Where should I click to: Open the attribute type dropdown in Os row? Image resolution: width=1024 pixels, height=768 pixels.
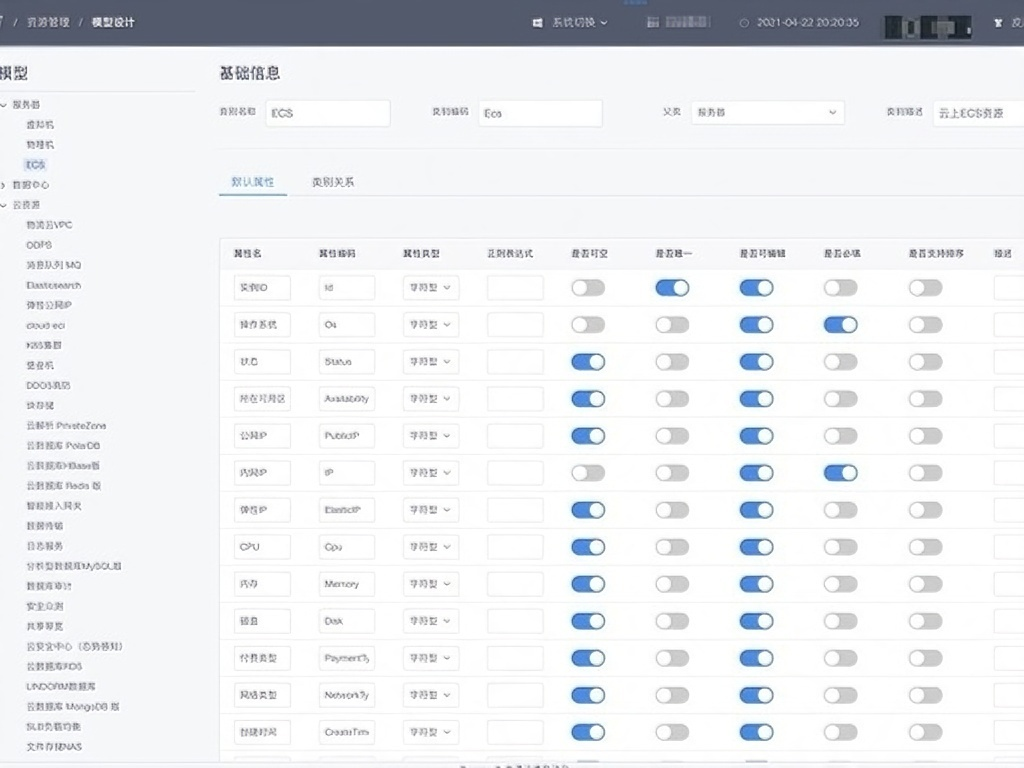[430, 325]
